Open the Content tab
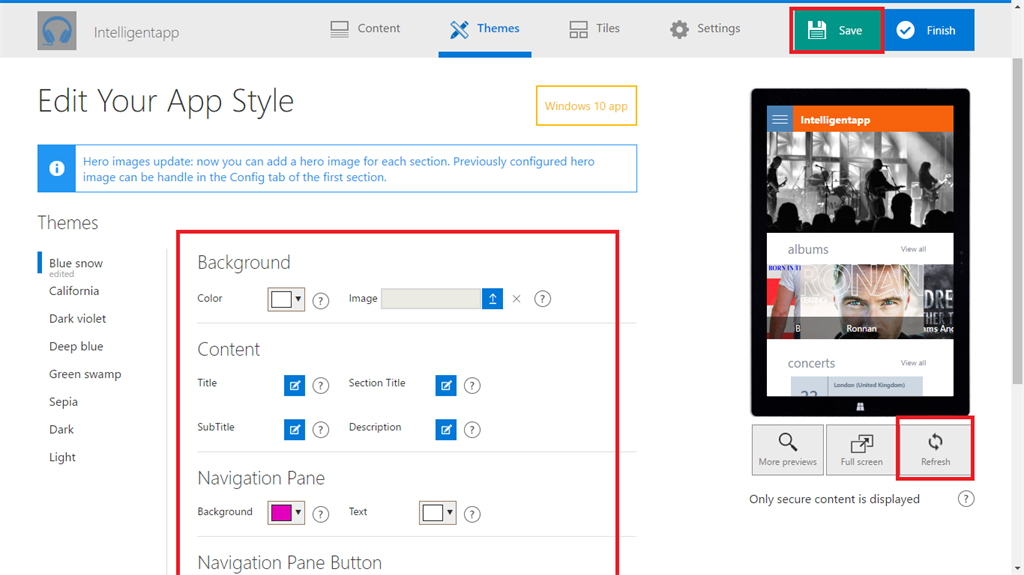Image resolution: width=1024 pixels, height=575 pixels. [365, 29]
